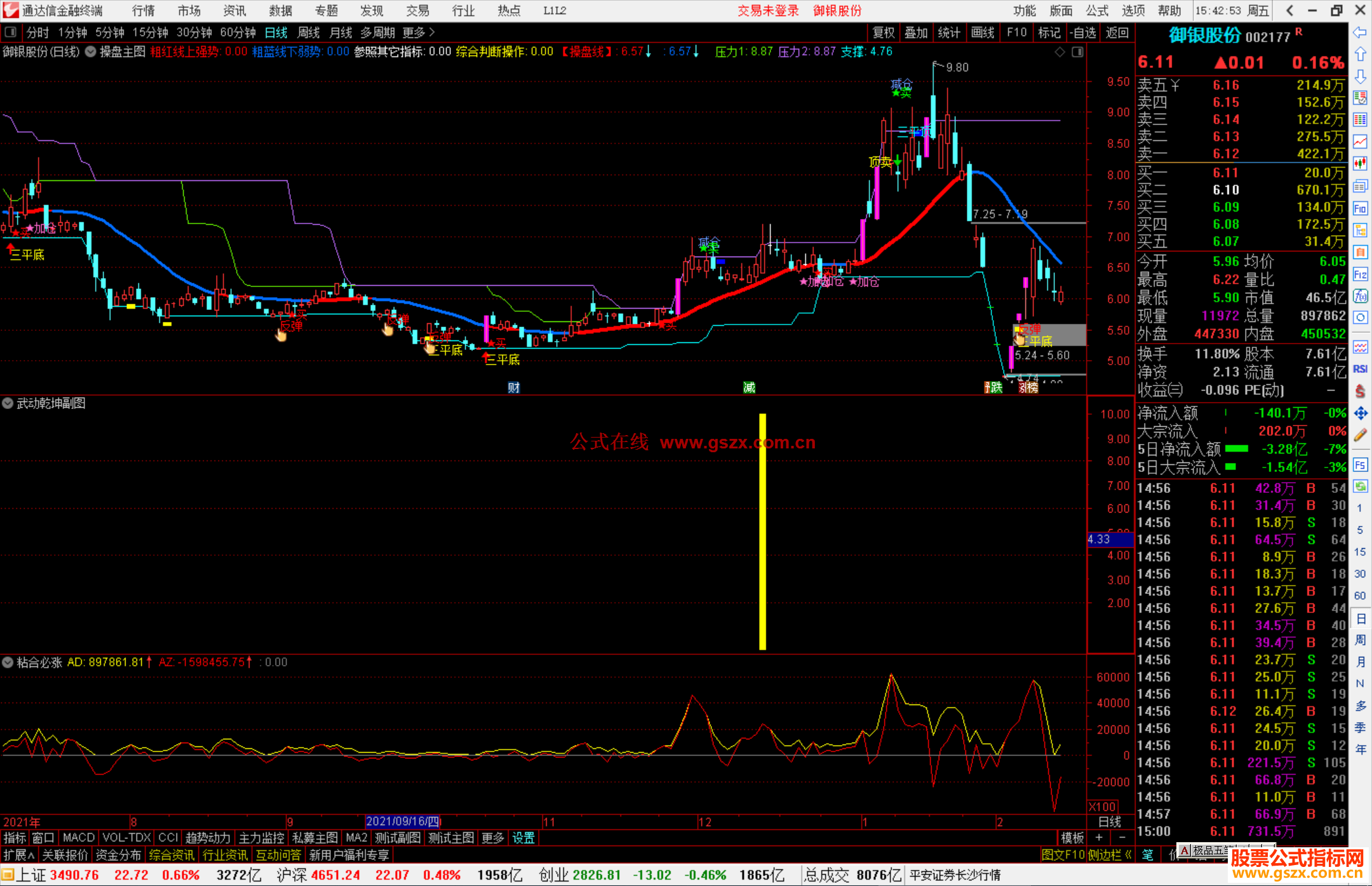Click the 叠加 overlay button
Viewport: 1372px width, 886px height.
[916, 32]
